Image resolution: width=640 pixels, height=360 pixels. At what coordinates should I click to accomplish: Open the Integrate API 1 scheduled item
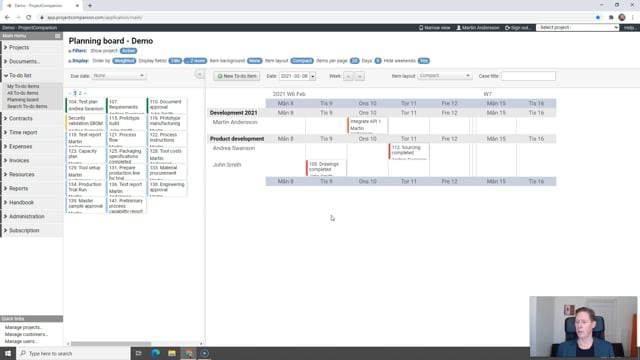(x=368, y=125)
